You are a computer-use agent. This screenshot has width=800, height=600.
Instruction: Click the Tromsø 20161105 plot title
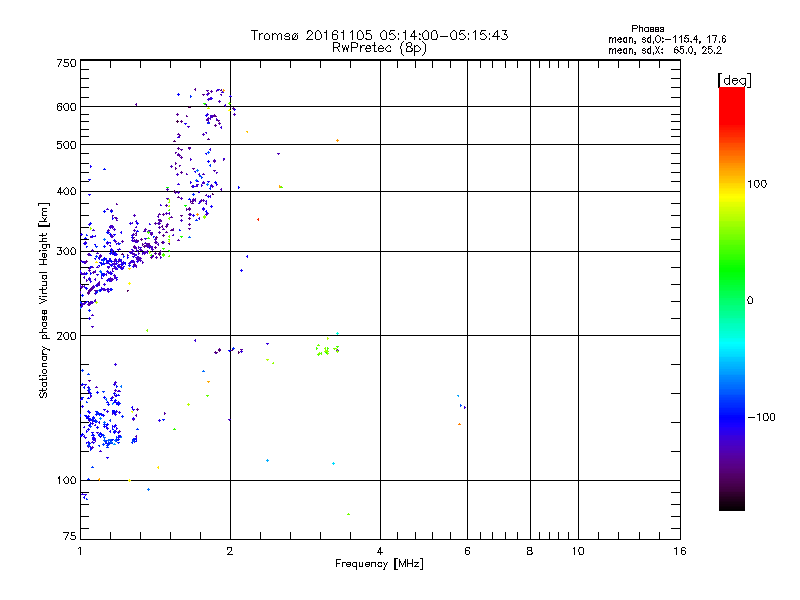click(380, 35)
